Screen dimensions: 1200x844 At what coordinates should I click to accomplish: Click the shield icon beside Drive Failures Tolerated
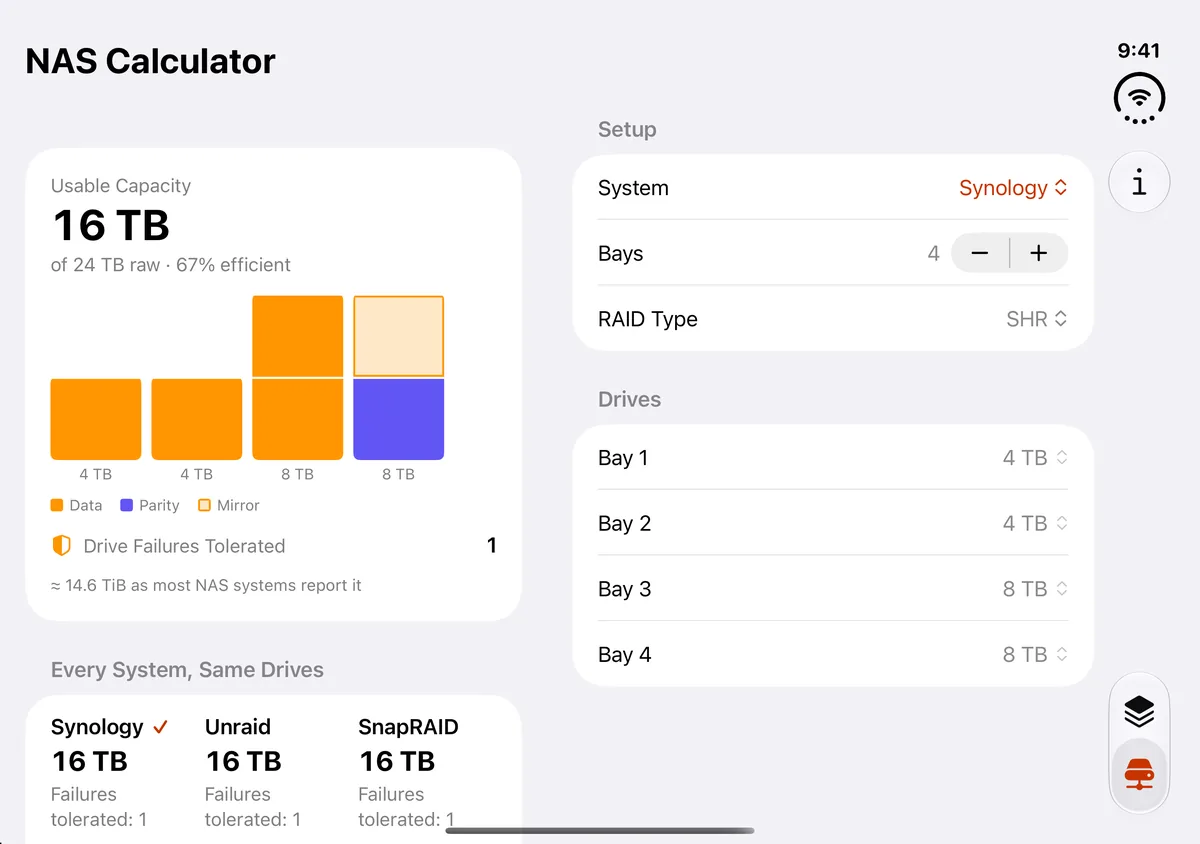pyautogui.click(x=61, y=546)
